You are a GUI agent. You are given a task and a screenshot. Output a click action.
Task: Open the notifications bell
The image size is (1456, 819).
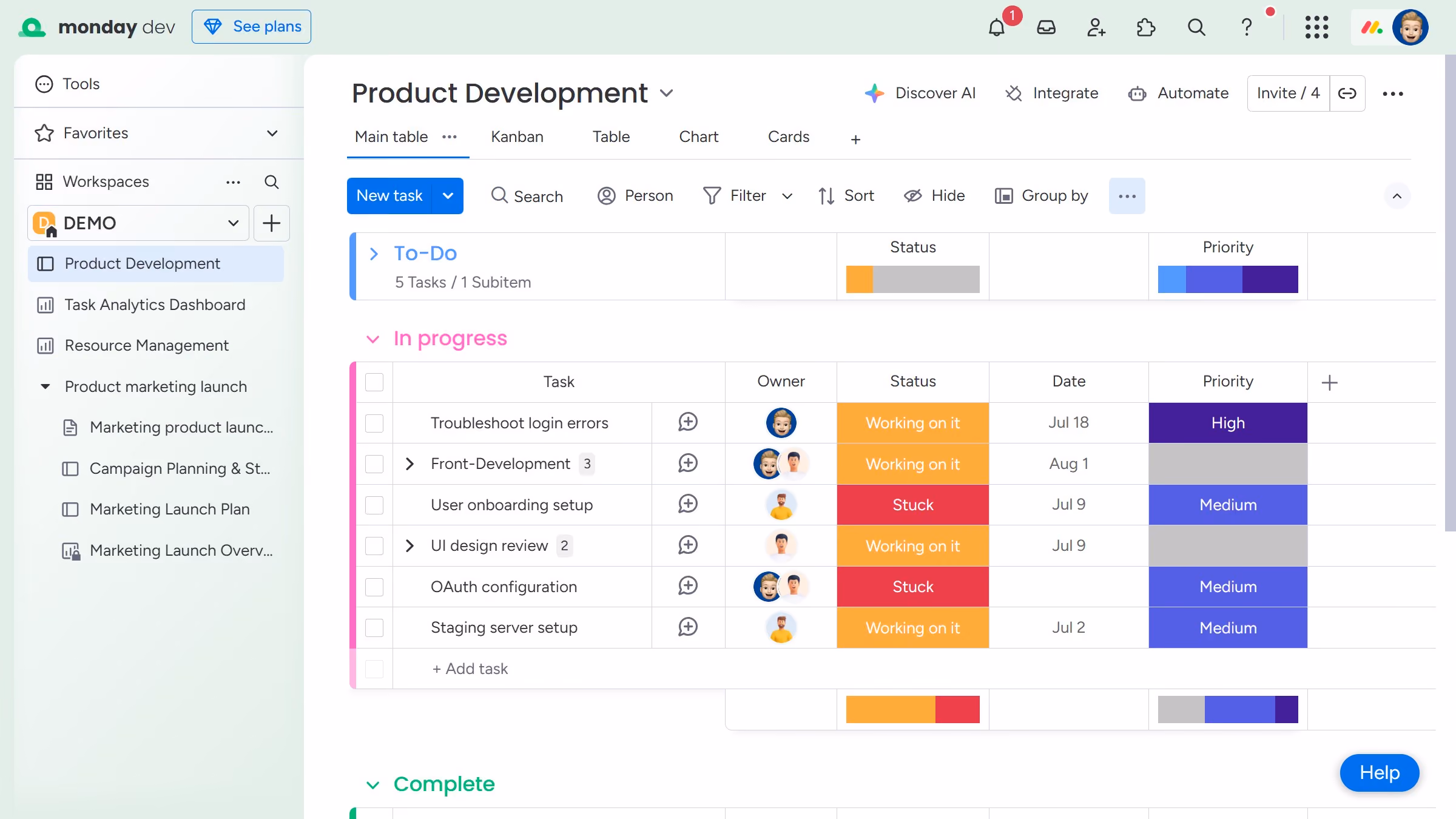(x=997, y=27)
